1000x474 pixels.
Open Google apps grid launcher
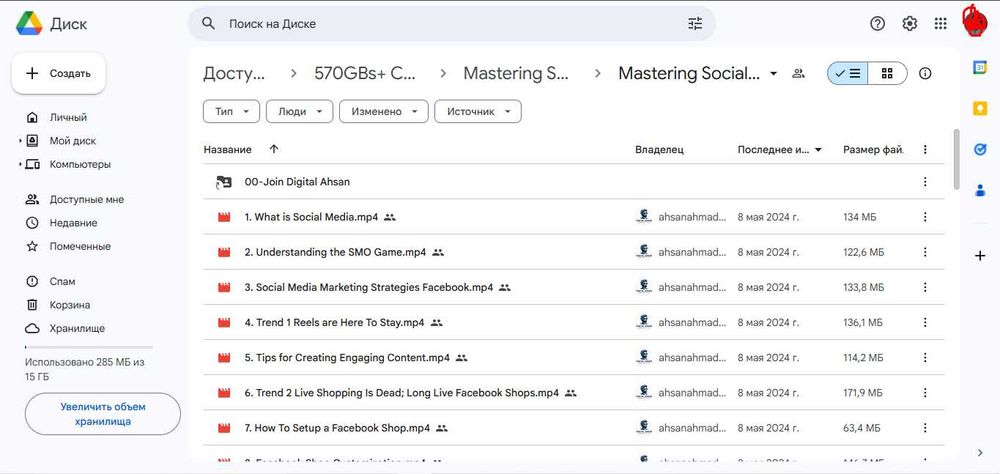point(940,24)
